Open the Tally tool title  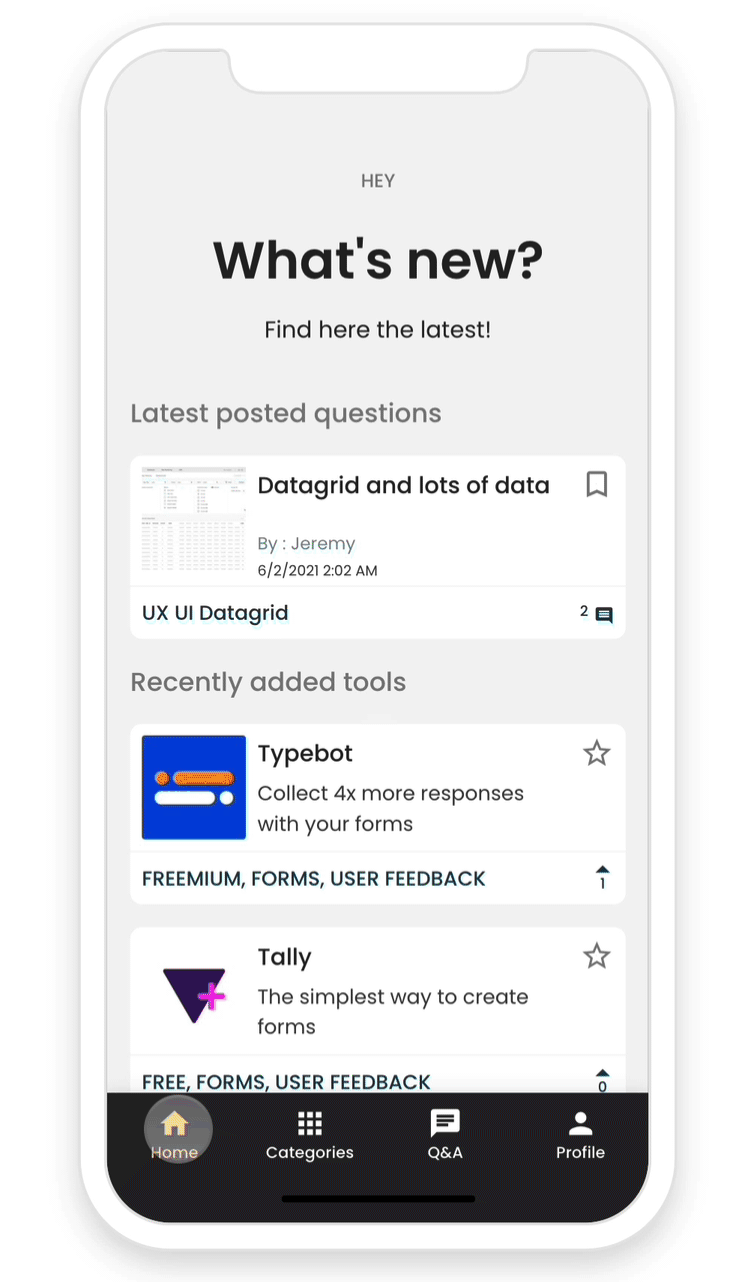pos(285,957)
